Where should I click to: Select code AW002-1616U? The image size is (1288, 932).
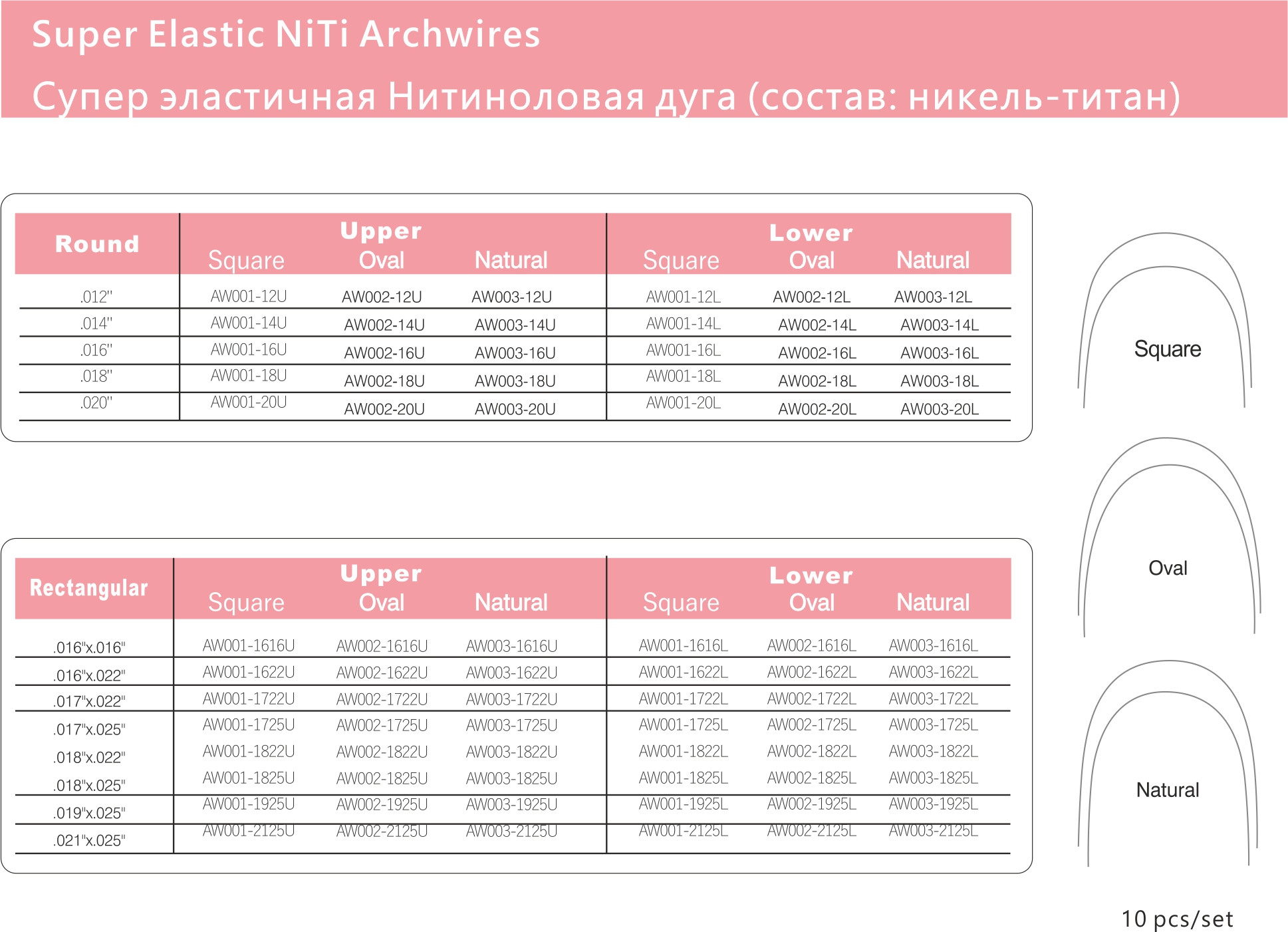(382, 645)
